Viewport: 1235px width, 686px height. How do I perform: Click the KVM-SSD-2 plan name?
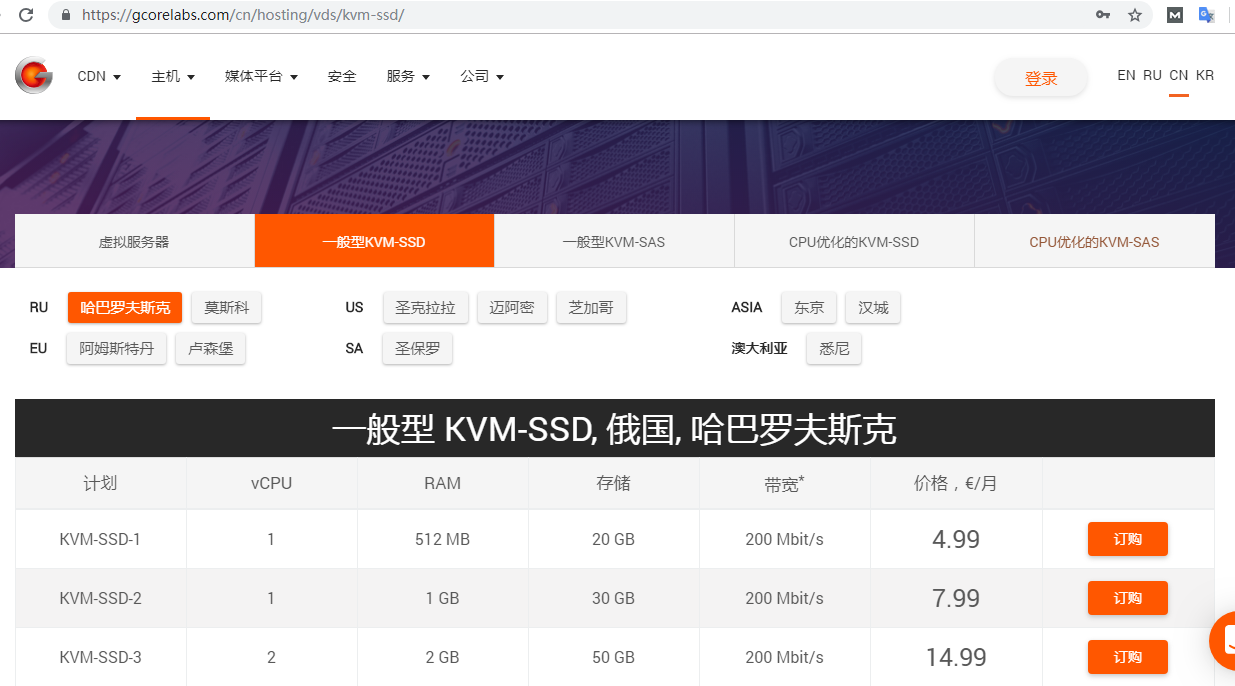coord(100,598)
